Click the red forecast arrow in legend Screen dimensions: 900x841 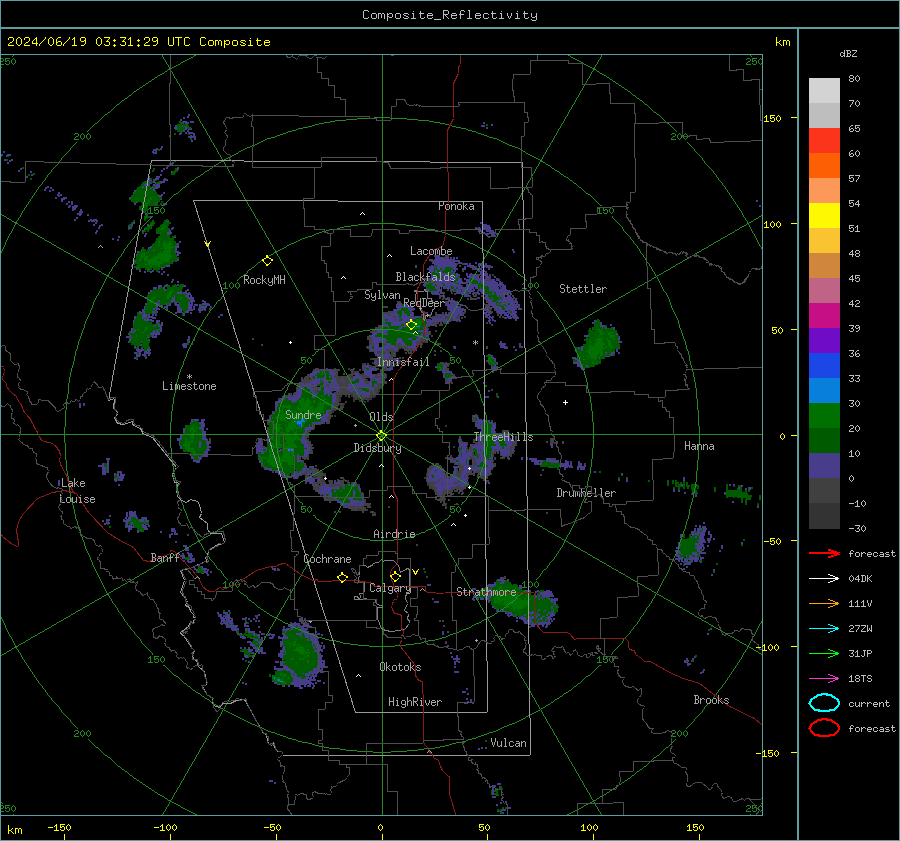point(824,553)
